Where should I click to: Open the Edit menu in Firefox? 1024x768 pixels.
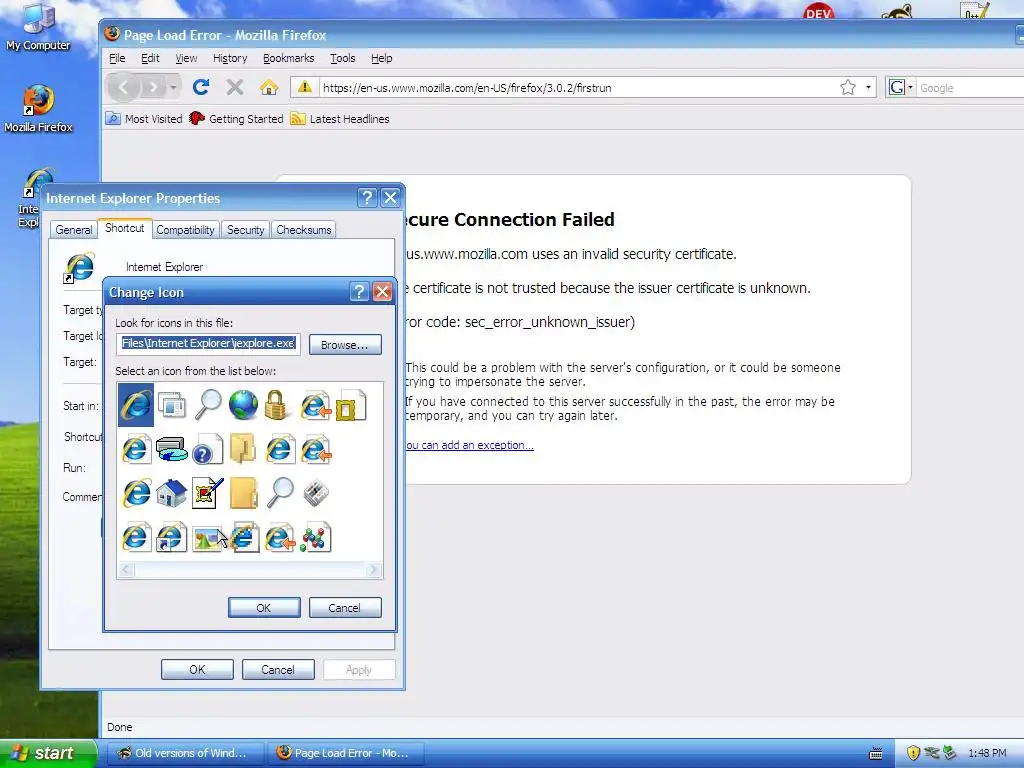click(x=150, y=58)
